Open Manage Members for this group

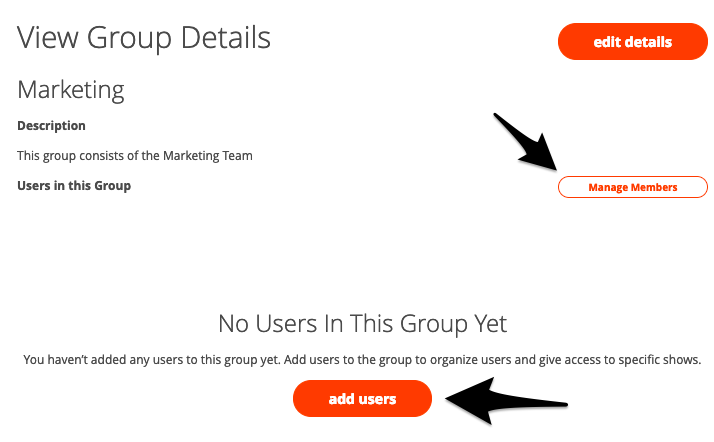pos(632,187)
